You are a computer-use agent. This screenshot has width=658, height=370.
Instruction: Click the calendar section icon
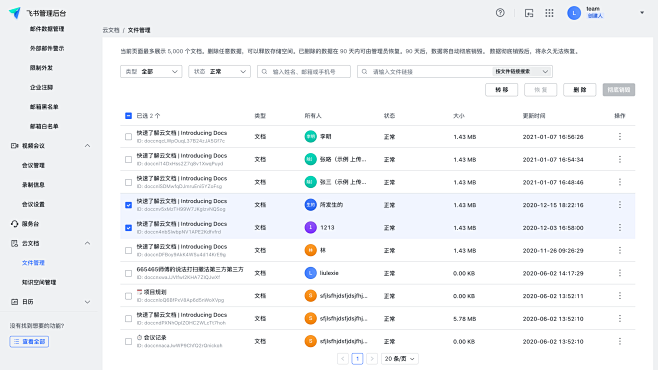(x=14, y=302)
